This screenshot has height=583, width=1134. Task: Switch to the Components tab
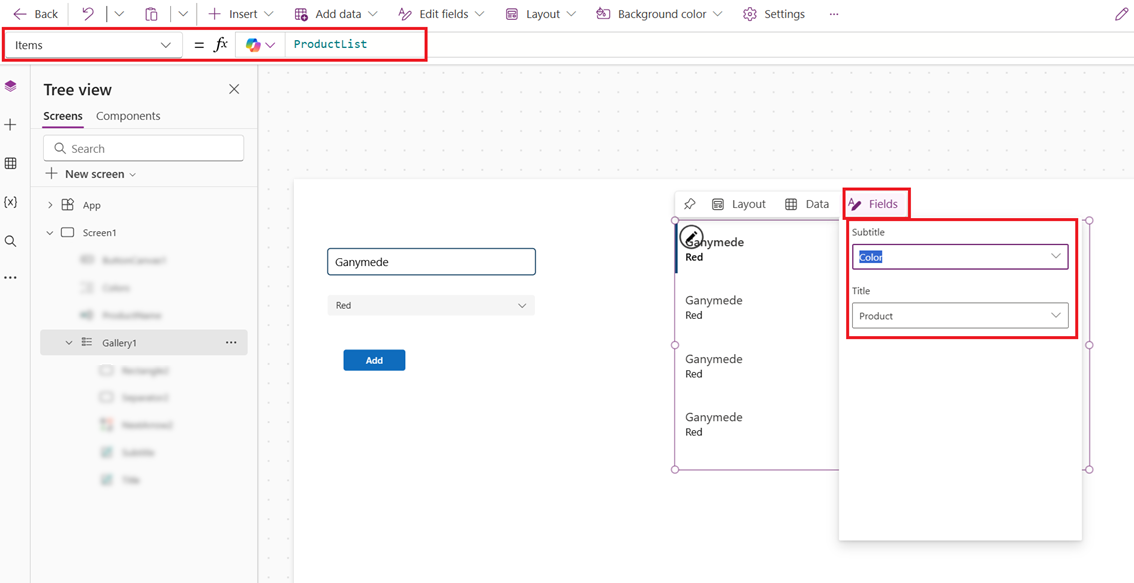point(128,116)
